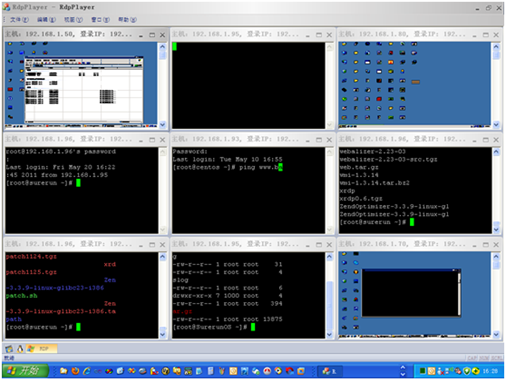
Task: Click the first icon in the bottom RdpPlayer toolbar
Action: (9, 349)
